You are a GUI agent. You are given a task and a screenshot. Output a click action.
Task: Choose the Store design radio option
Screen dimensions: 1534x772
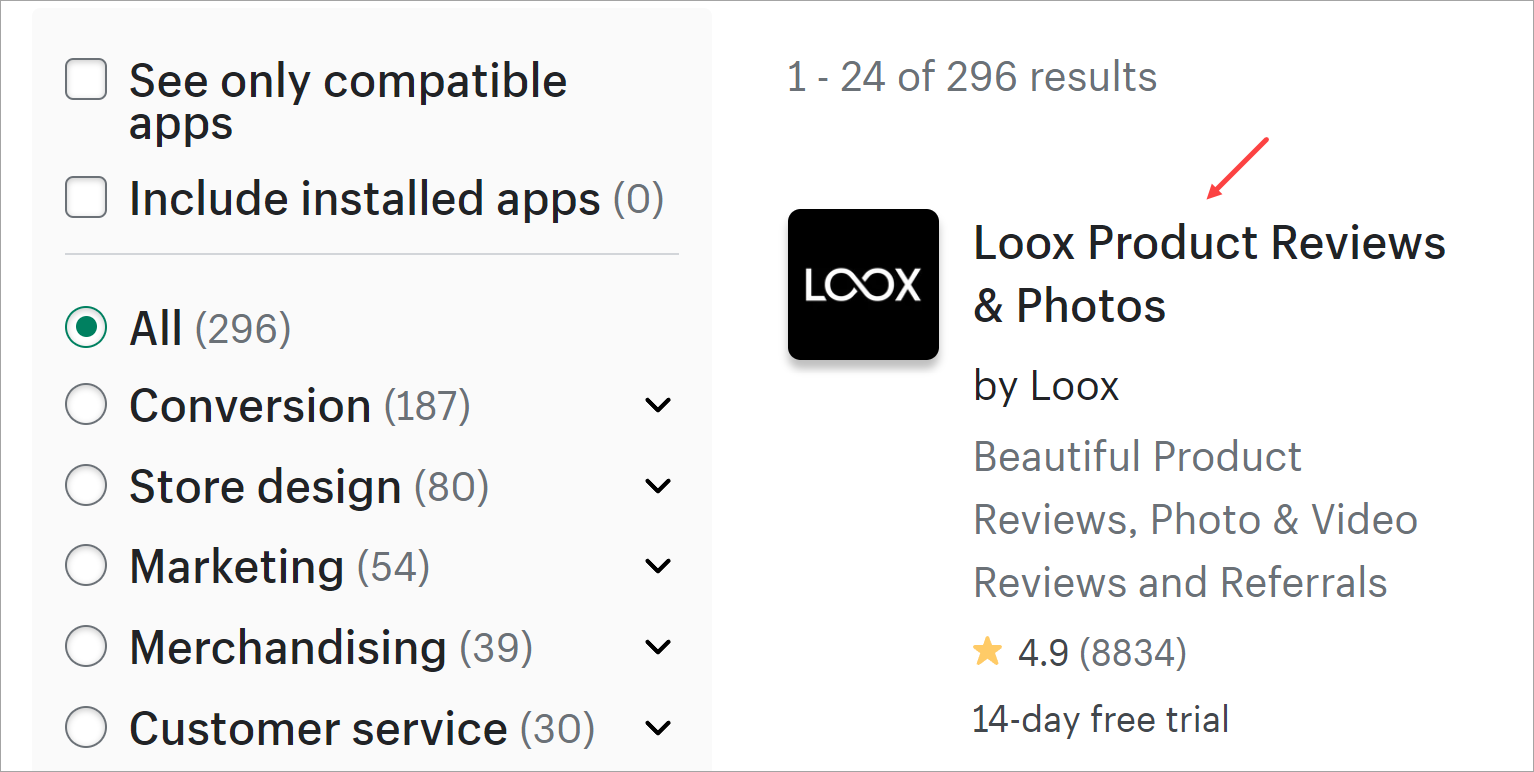[86, 486]
